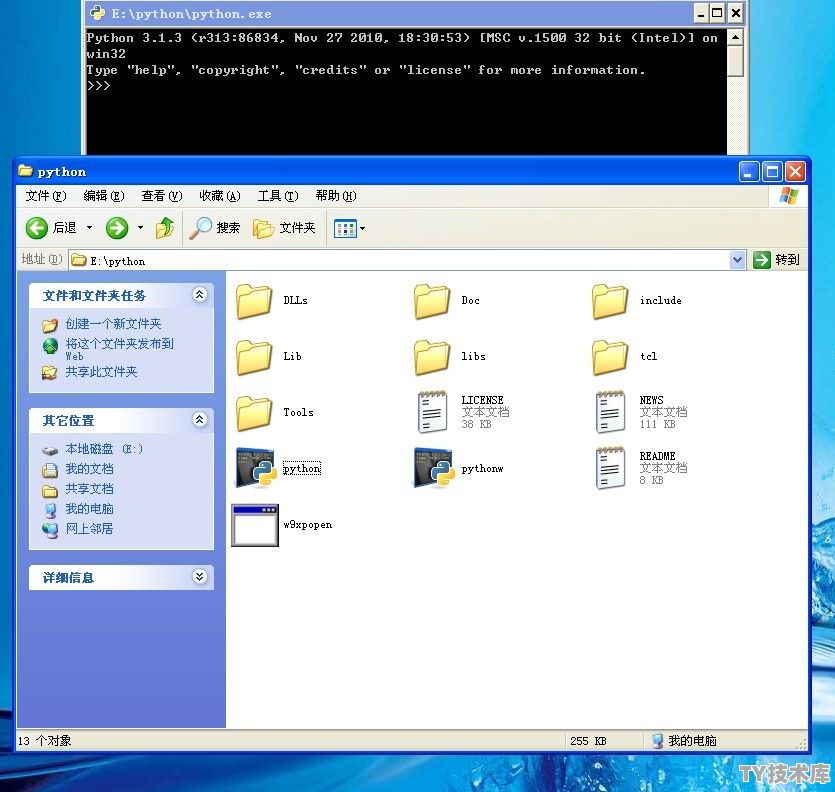This screenshot has height=792, width=835.
Task: Click the Search magnifier button
Action: [215, 228]
